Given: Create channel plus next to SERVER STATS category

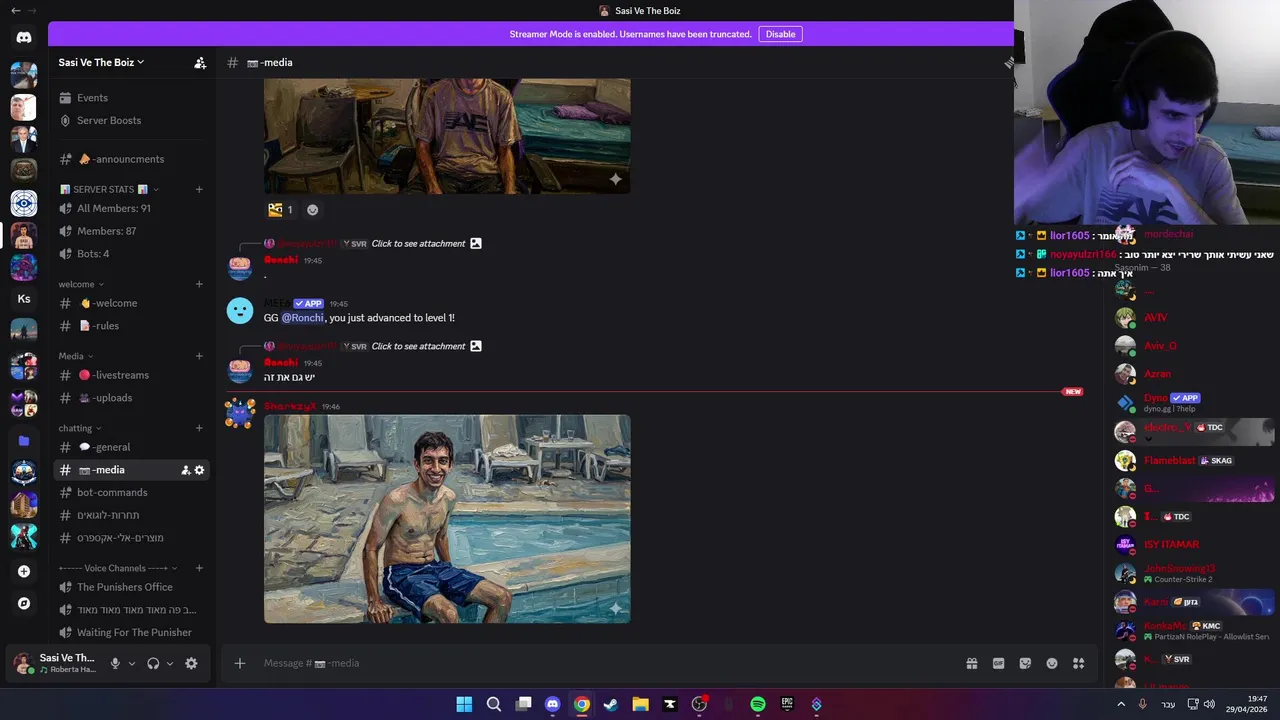Looking at the screenshot, I should coord(199,189).
